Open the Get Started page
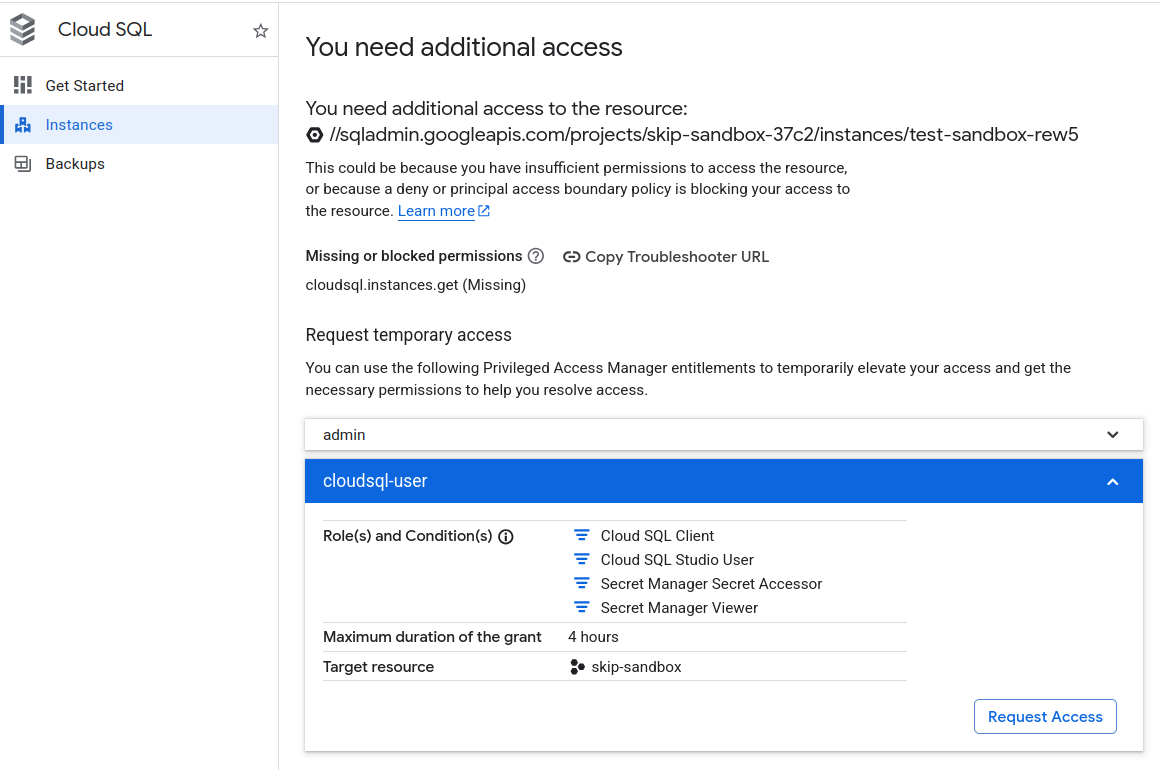The width and height of the screenshot is (1160, 770). point(84,86)
